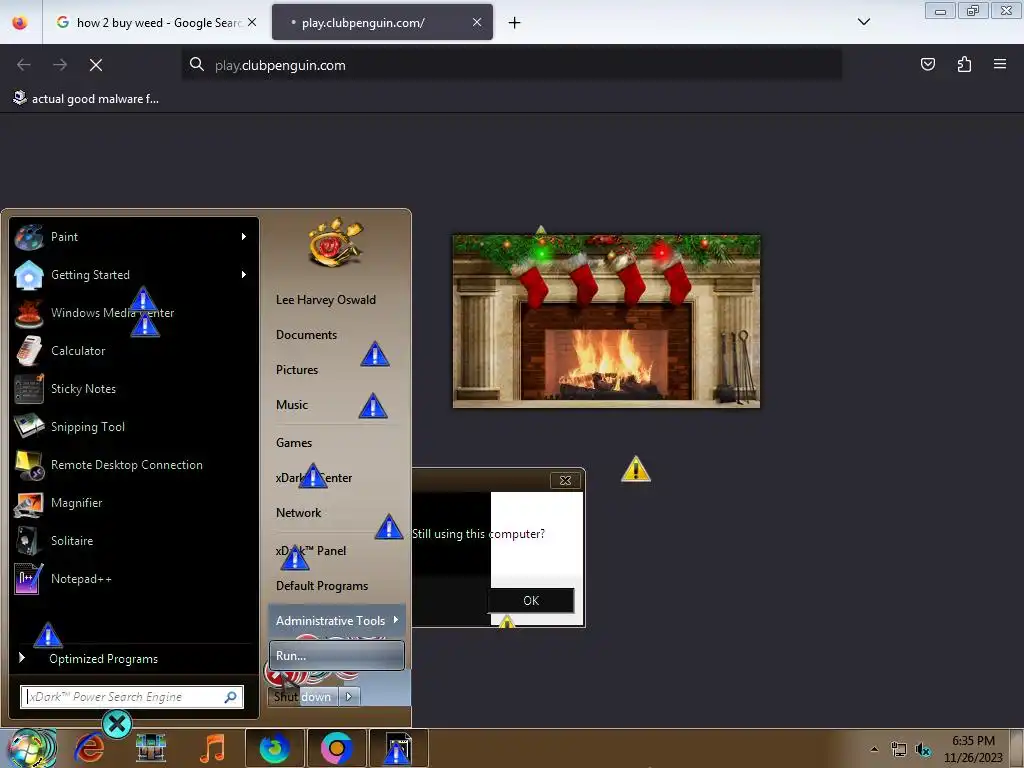Launch the Windows Media Center icon
Viewport: 1024px width, 768px height.
click(29, 313)
